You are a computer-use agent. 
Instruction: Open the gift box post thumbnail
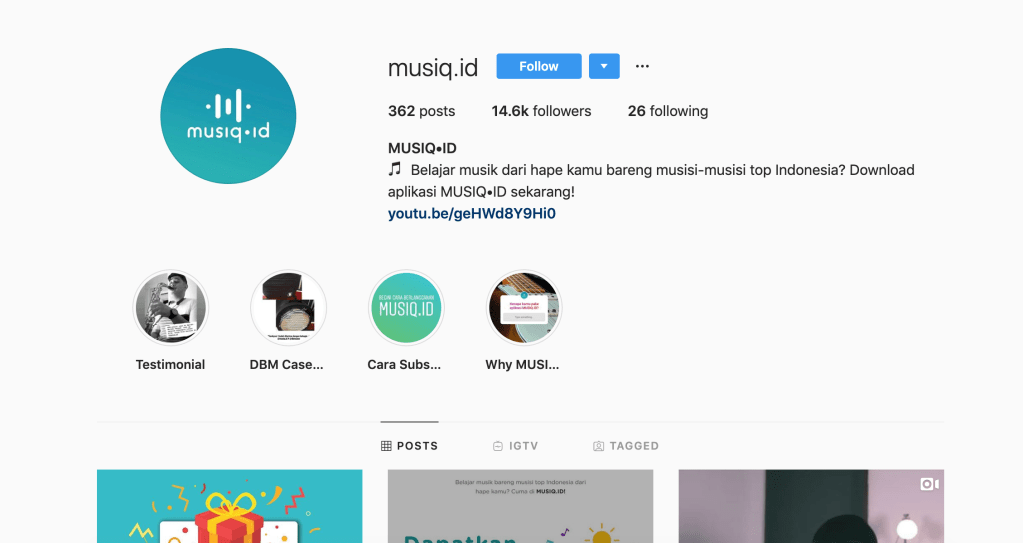[230, 506]
